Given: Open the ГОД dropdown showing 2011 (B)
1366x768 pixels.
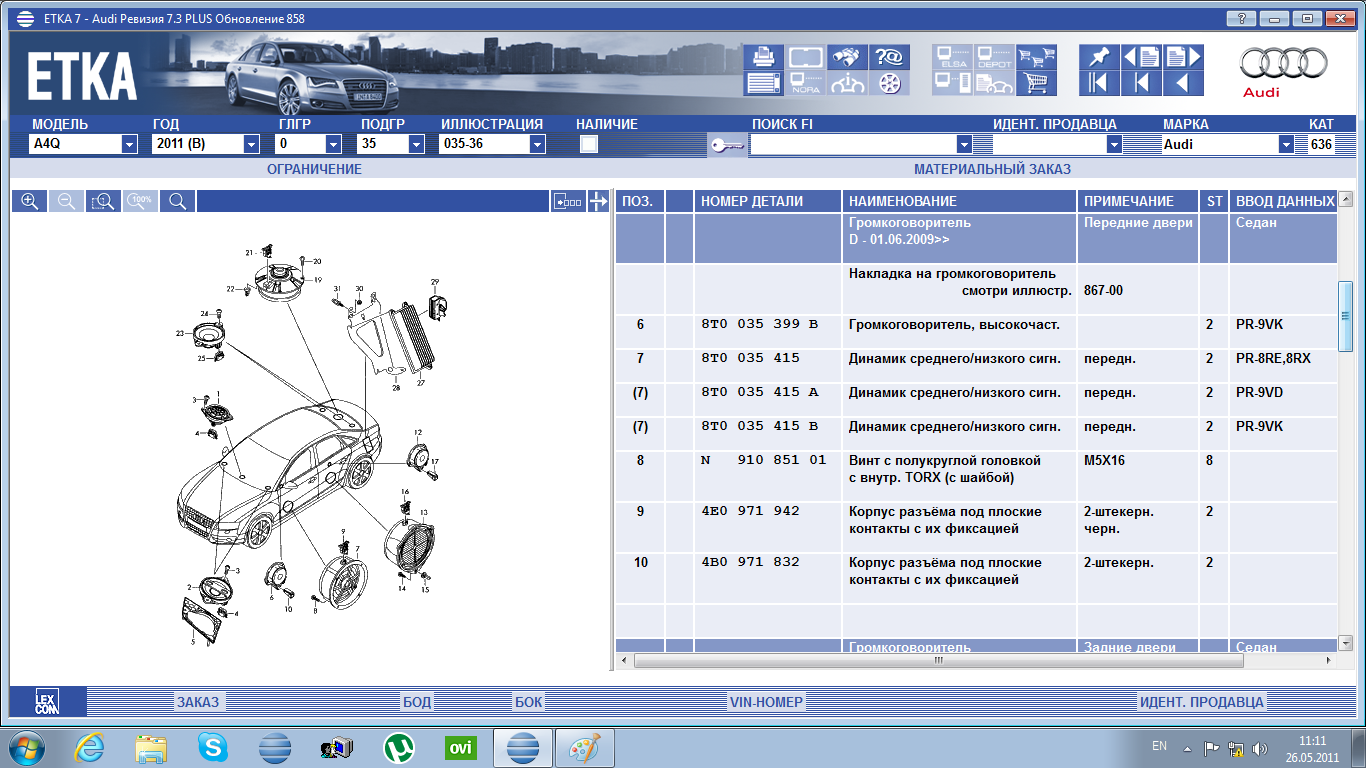Looking at the screenshot, I should coord(251,144).
